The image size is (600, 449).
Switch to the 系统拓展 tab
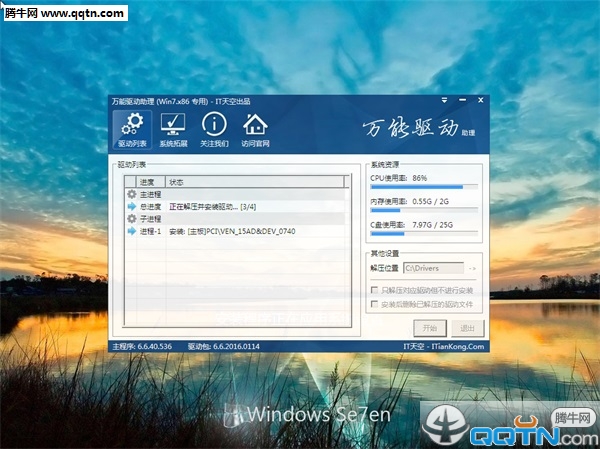click(x=173, y=130)
